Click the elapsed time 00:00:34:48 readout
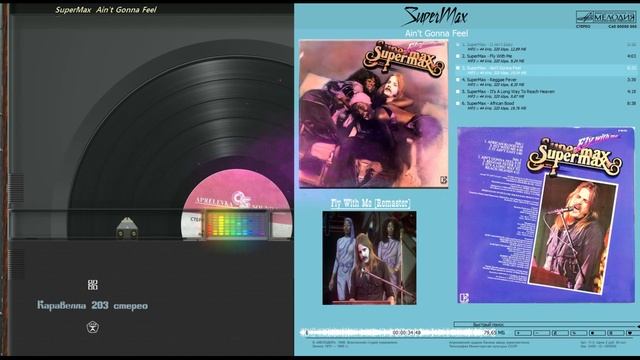This screenshot has width=640, height=360. (x=407, y=333)
